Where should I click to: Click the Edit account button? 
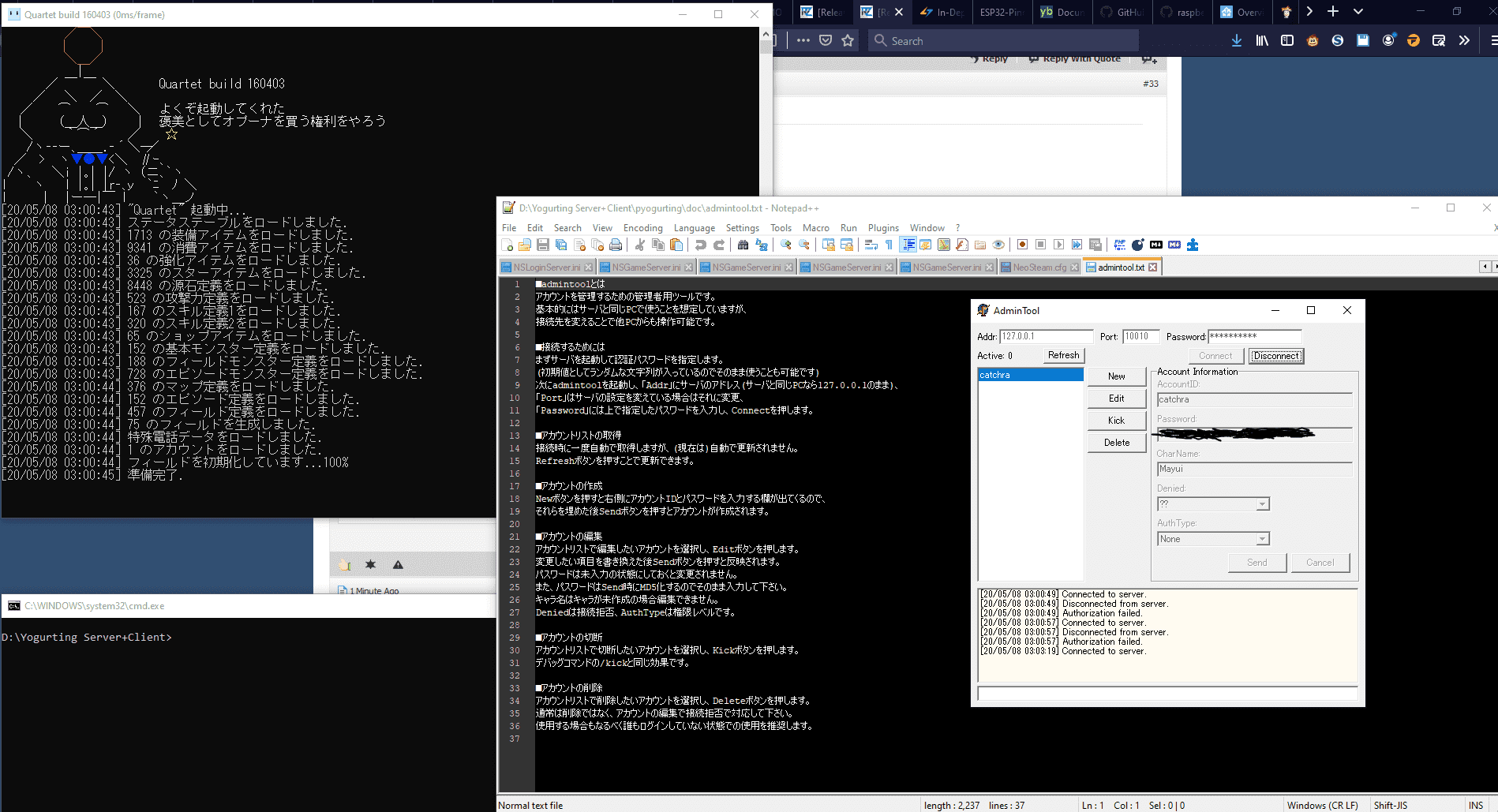click(1117, 399)
